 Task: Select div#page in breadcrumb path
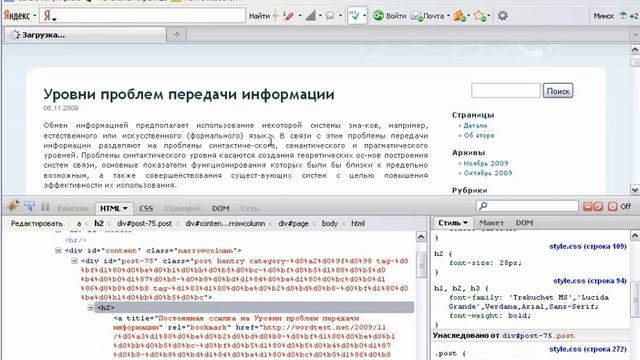293,224
